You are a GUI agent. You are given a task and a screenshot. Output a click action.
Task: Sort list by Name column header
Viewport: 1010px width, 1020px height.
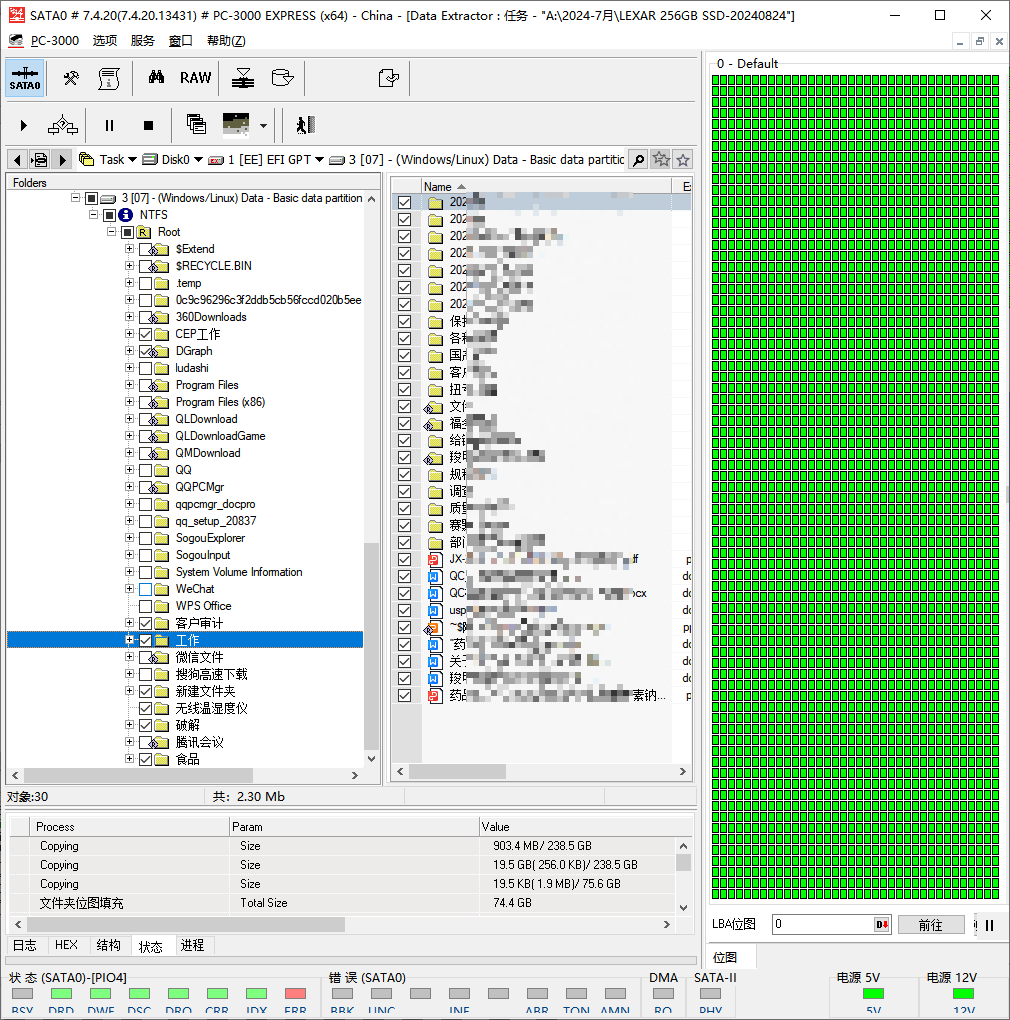coord(438,187)
